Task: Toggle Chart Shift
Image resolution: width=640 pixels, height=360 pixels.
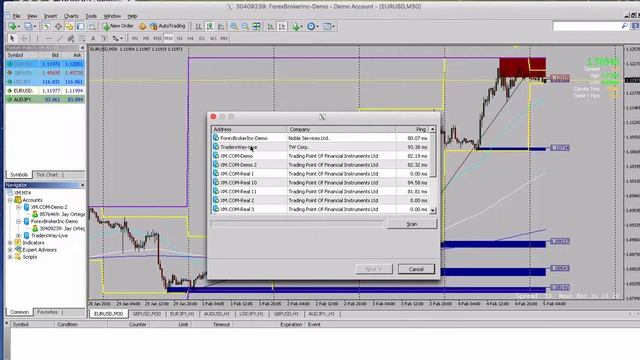Action: pos(282,26)
